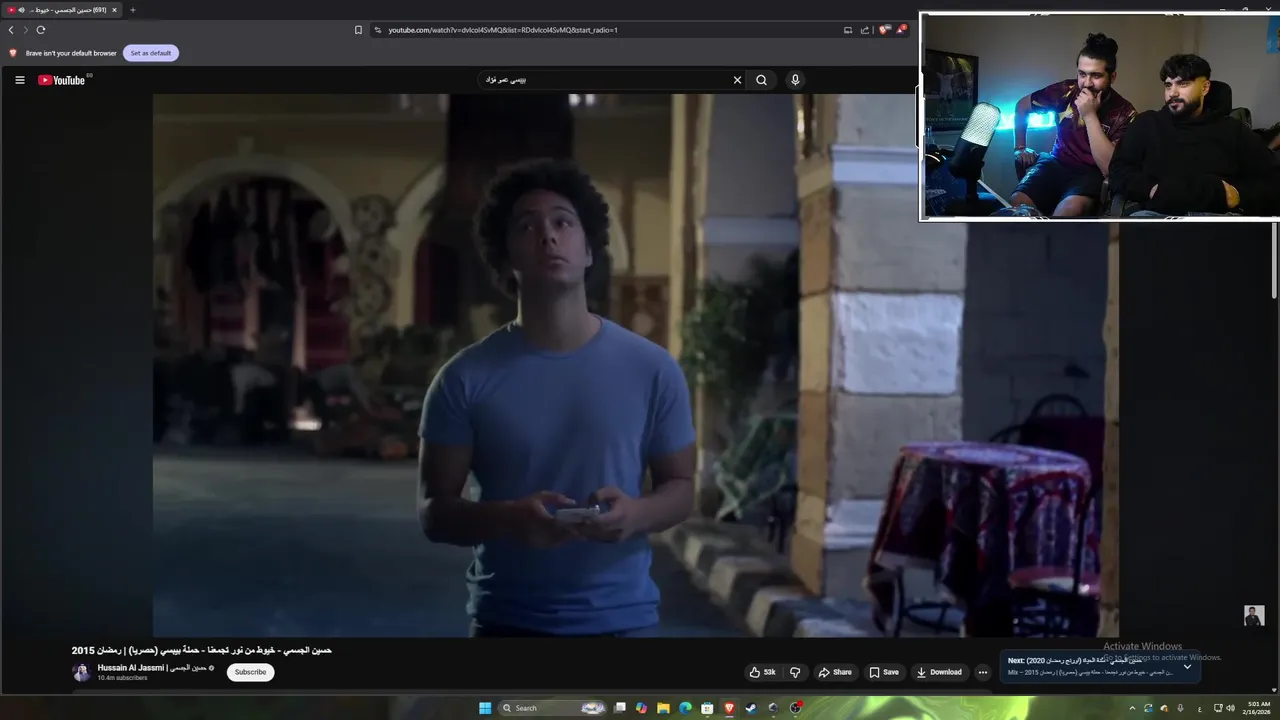The image size is (1280, 720).
Task: Open the Windows Start menu
Action: click(x=485, y=708)
